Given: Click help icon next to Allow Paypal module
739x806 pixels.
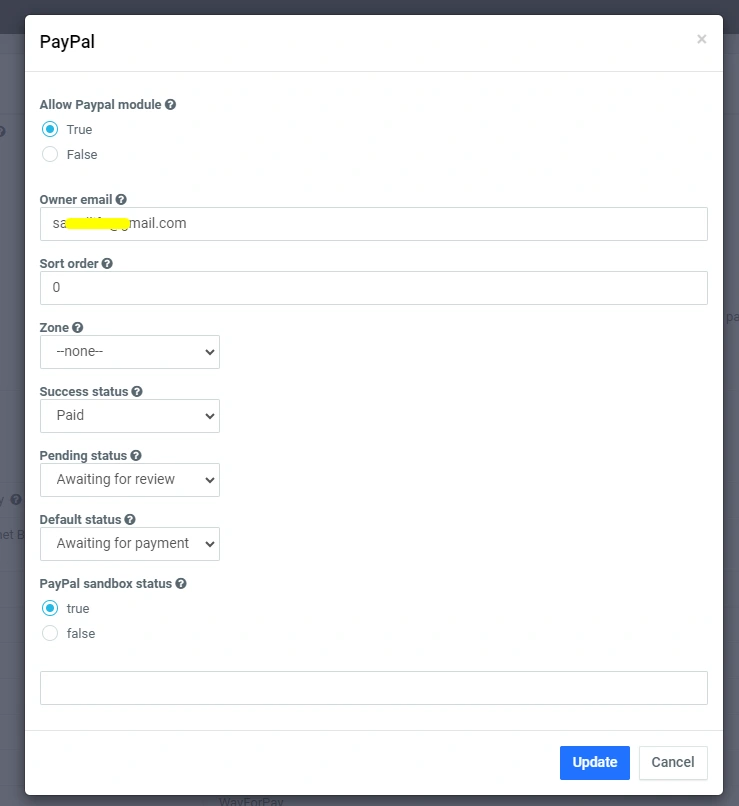Looking at the screenshot, I should click(x=170, y=104).
